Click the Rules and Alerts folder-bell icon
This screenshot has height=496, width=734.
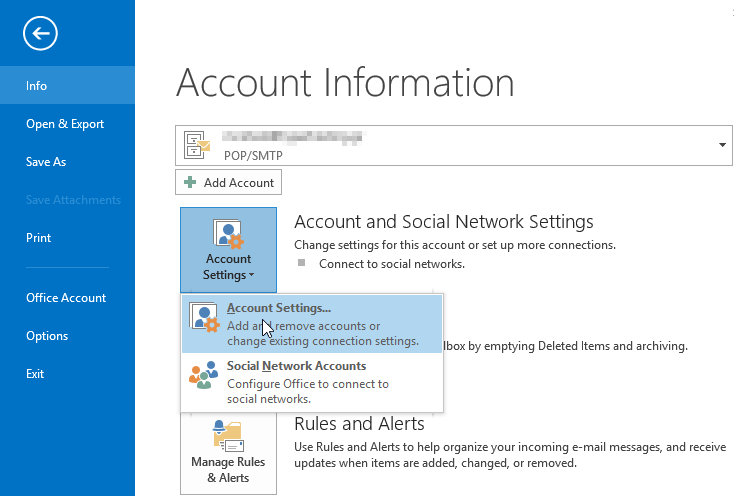228,436
